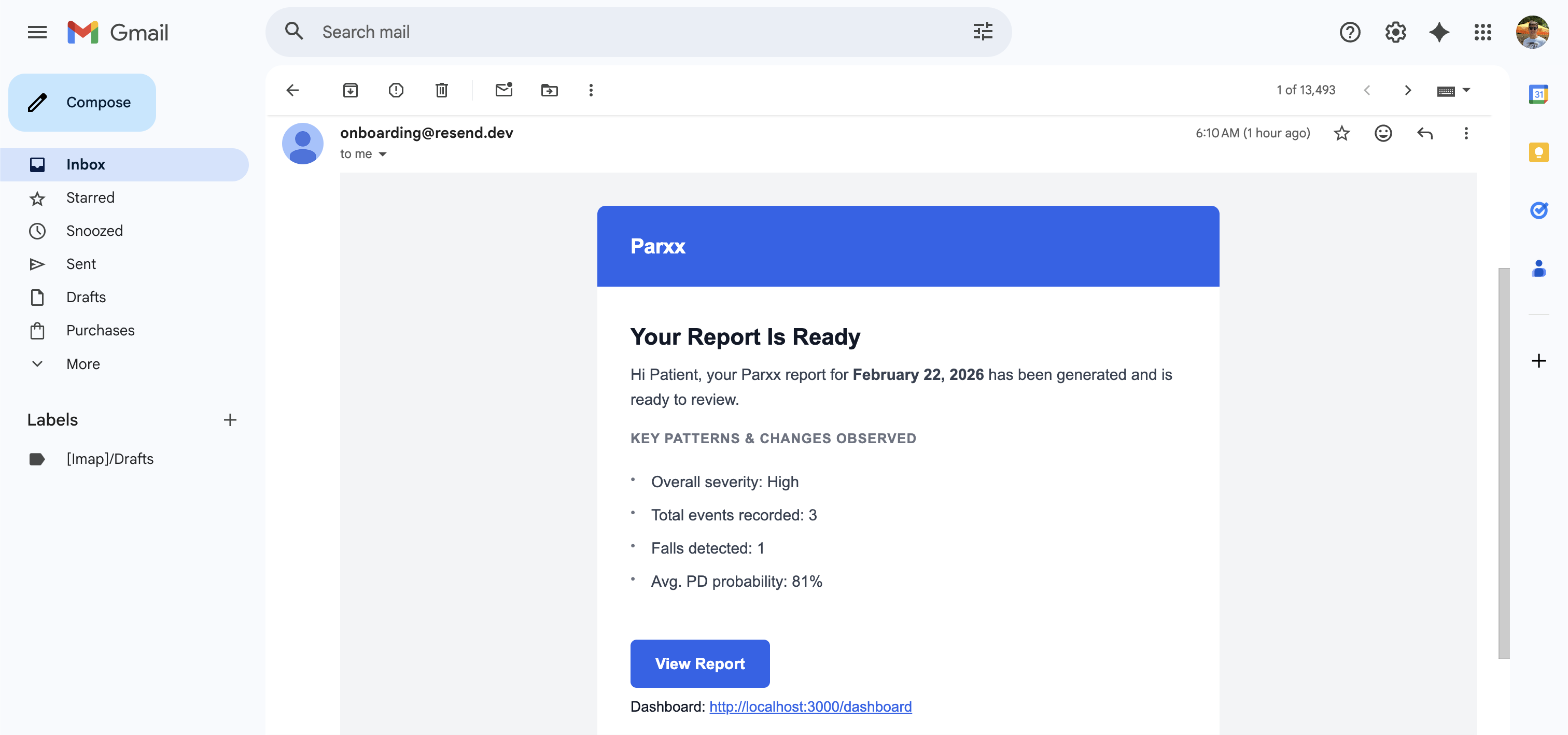Open the Move to folder icon

(549, 90)
